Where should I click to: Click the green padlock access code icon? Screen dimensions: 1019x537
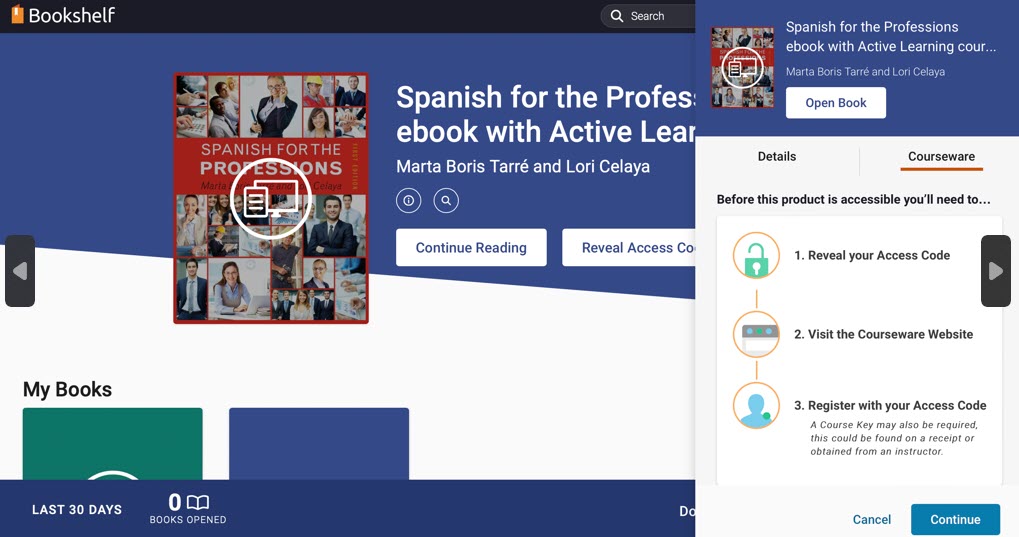click(756, 255)
